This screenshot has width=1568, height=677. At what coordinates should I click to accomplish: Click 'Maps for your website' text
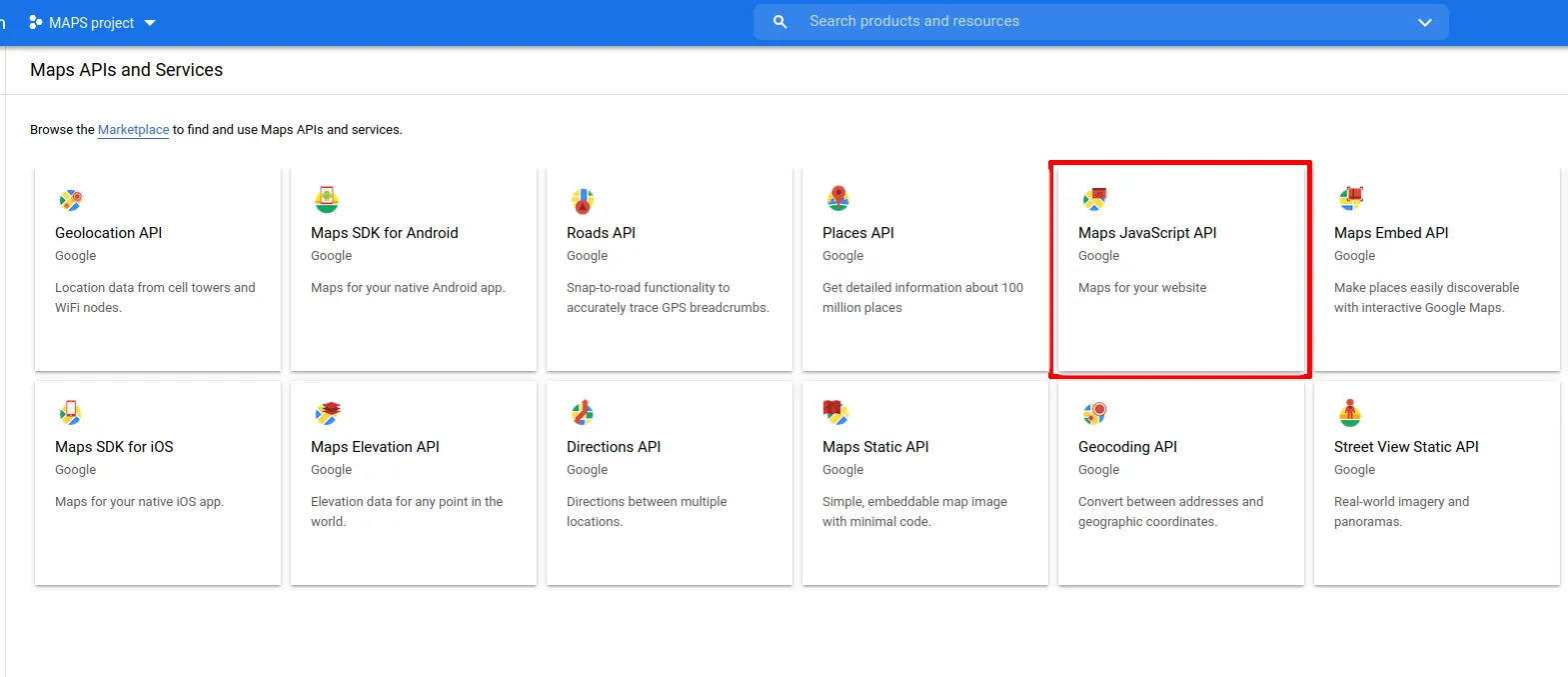point(1142,288)
